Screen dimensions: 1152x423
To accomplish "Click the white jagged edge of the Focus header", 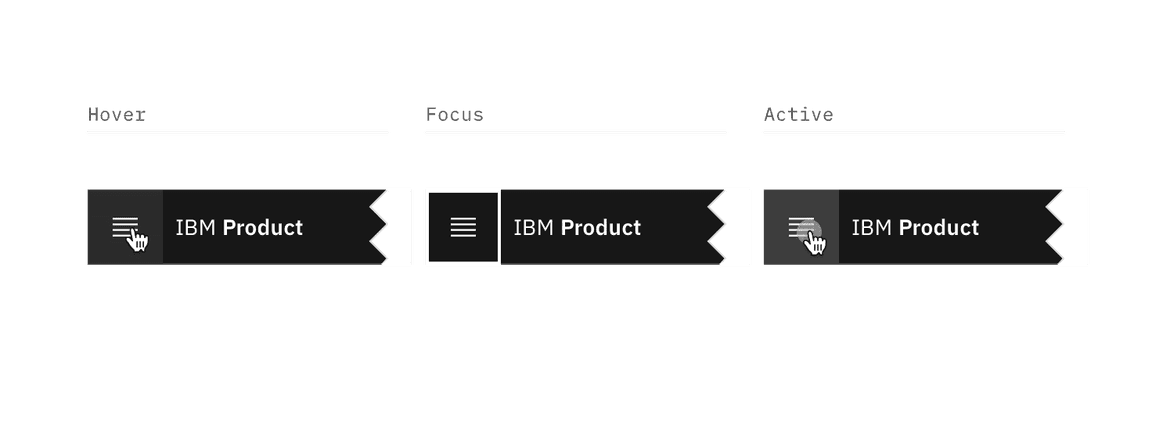I will [x=737, y=227].
